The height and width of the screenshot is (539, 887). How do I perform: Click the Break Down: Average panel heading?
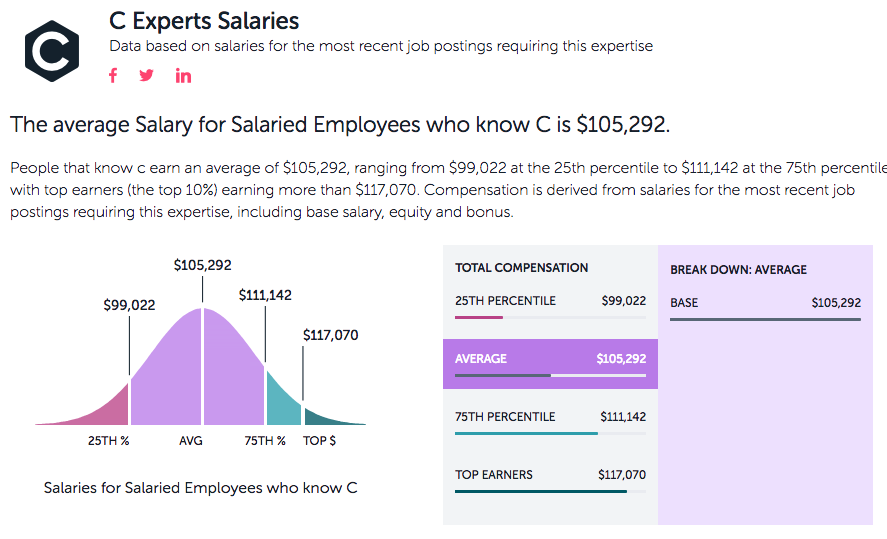point(738,270)
